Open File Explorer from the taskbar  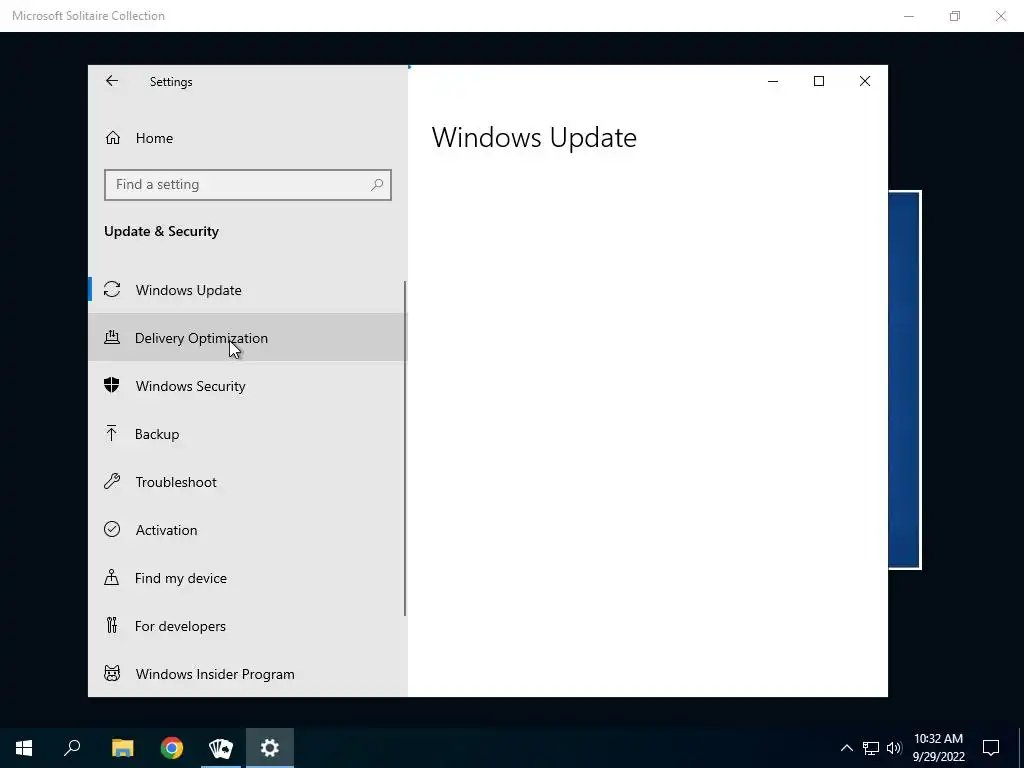click(123, 748)
